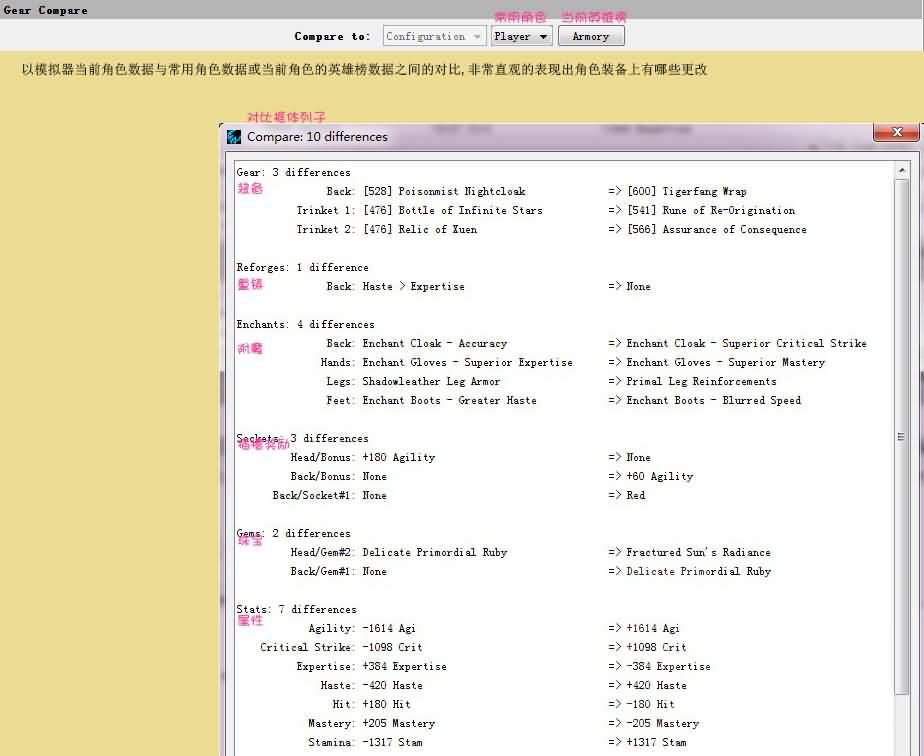Click Enchant Boots - Blurred Speed
924x756 pixels.
(714, 401)
